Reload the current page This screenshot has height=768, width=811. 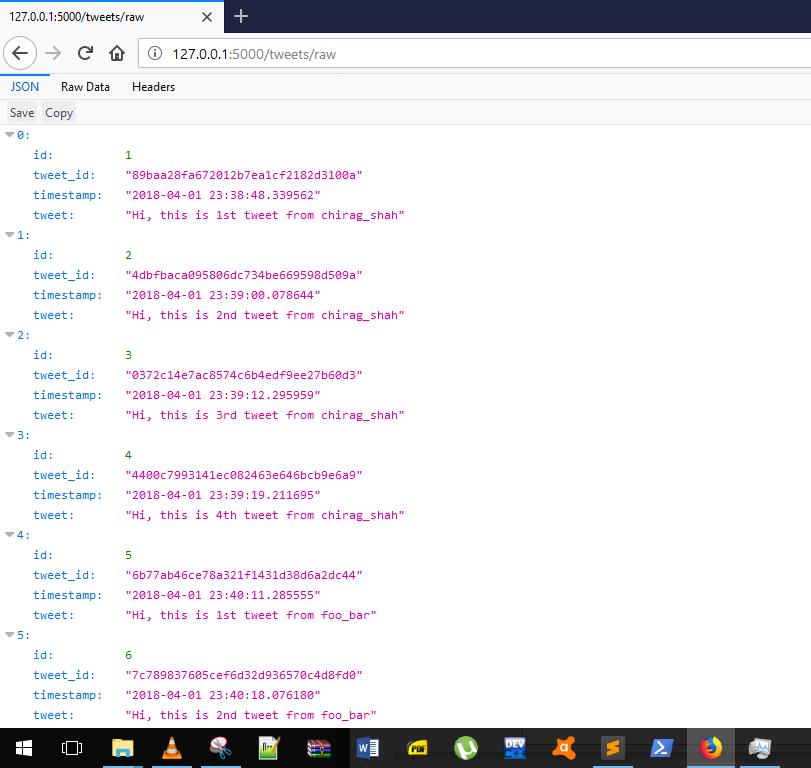85,53
